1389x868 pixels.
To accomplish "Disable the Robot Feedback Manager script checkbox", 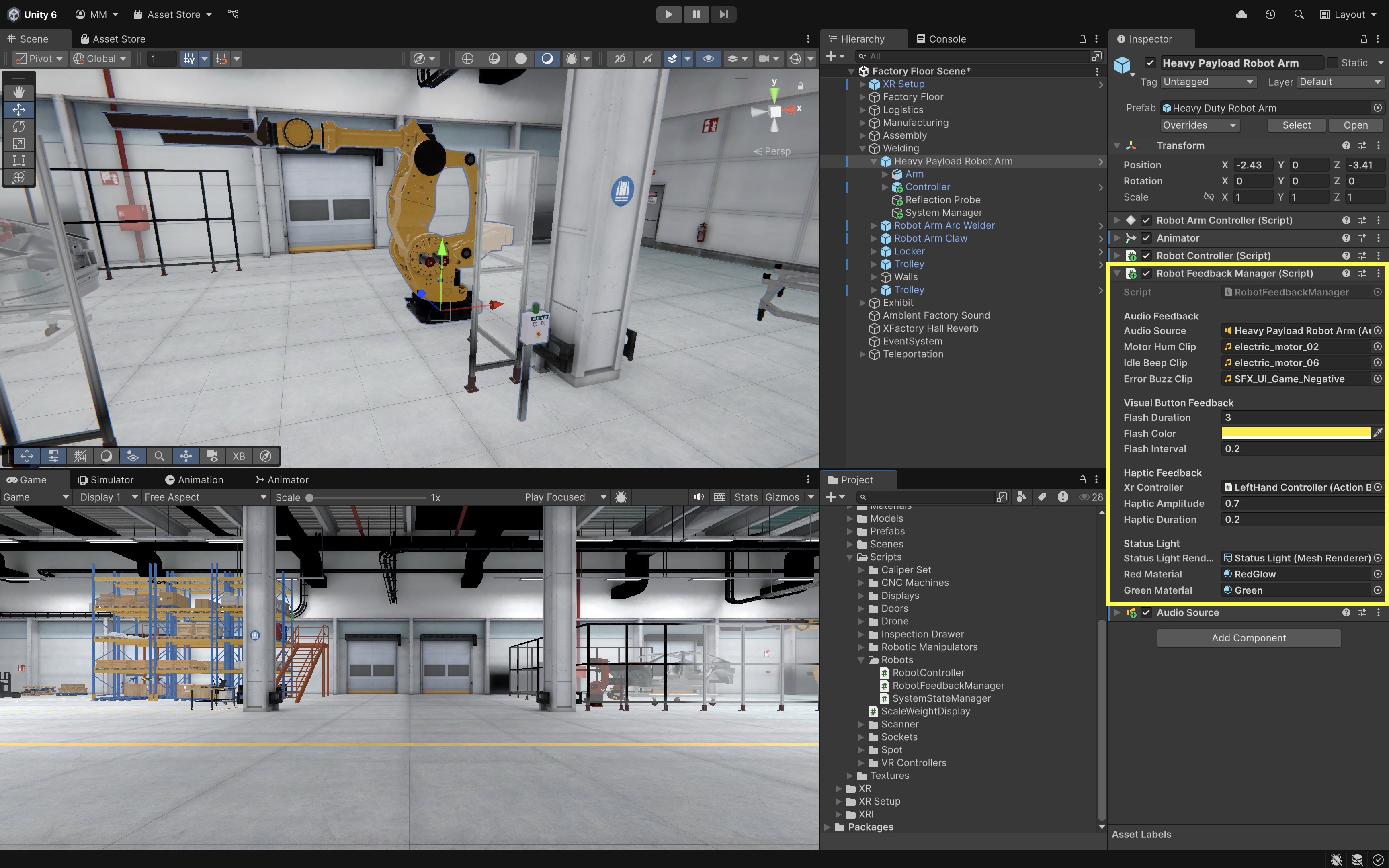I will [x=1146, y=273].
